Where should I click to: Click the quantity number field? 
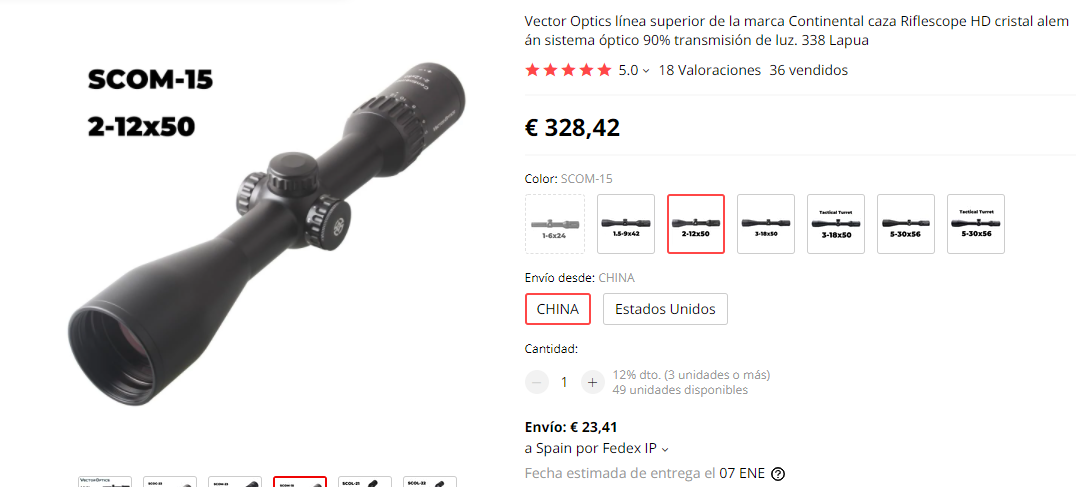pyautogui.click(x=564, y=382)
